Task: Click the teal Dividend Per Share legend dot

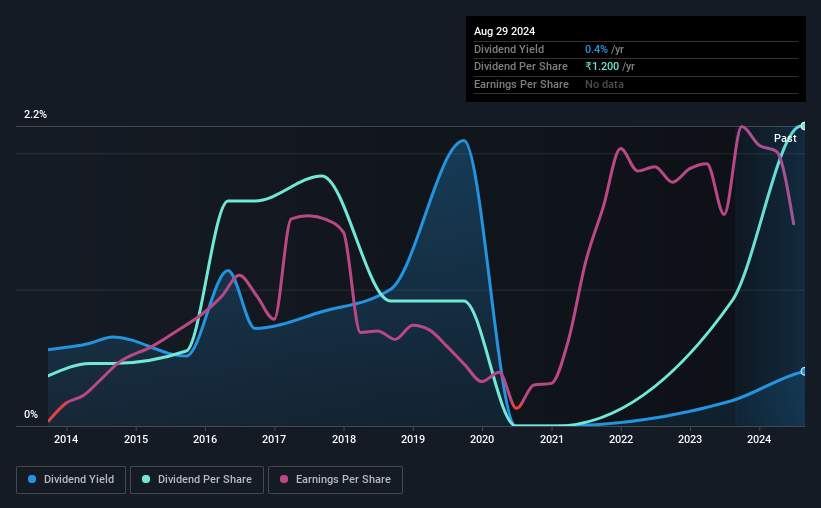Action: point(146,479)
